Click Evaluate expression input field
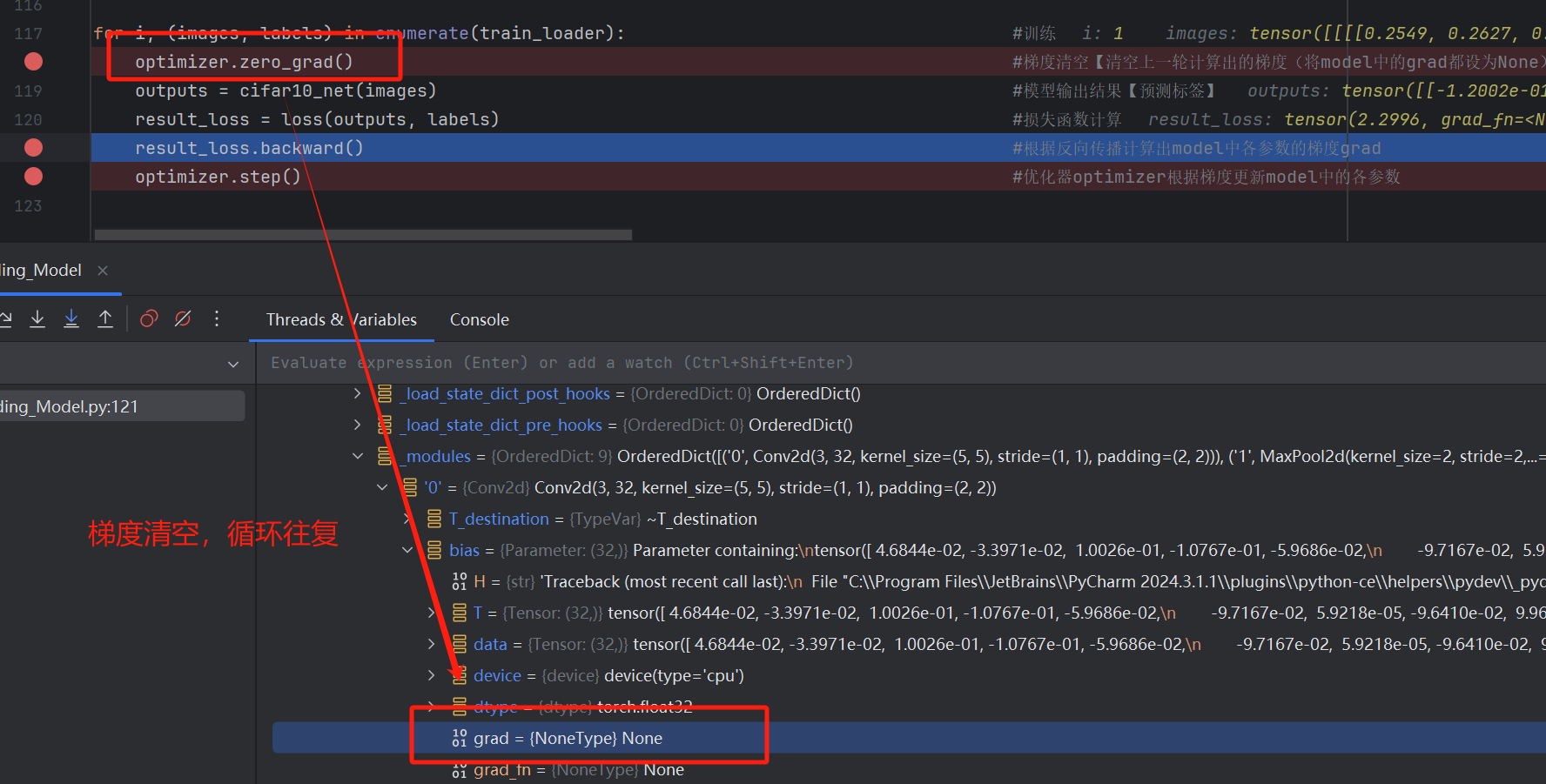 (901, 363)
